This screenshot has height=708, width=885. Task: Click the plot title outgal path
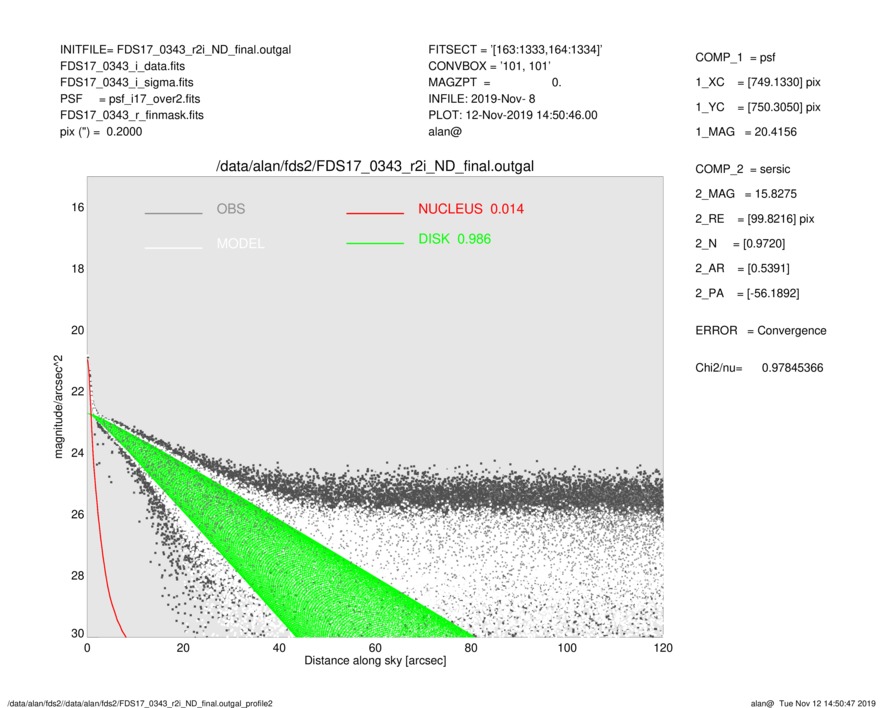(375, 167)
